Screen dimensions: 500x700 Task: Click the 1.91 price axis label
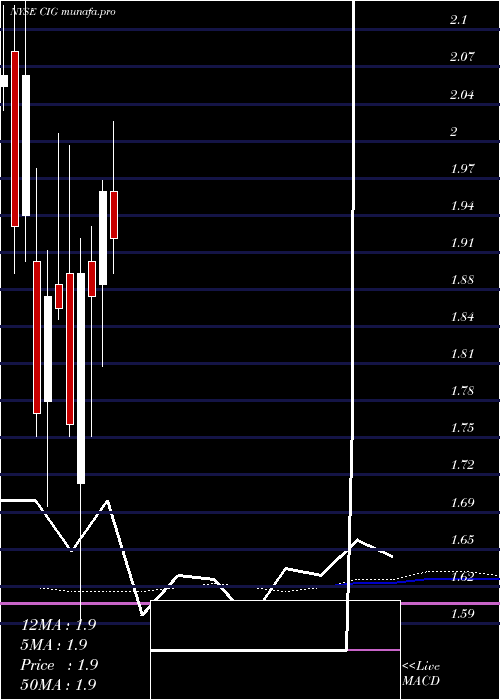point(462,243)
